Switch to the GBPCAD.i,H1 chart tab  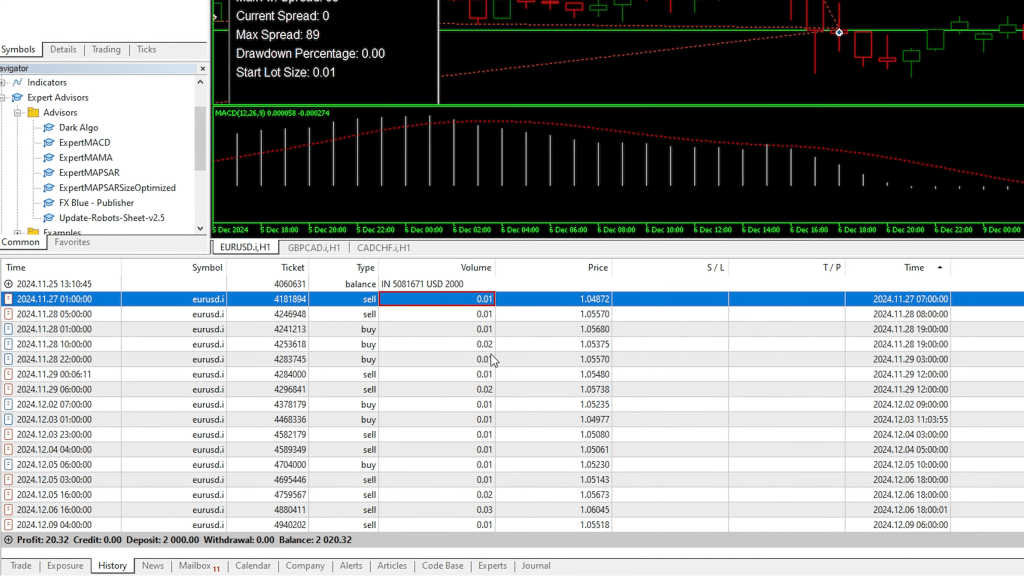coord(314,248)
